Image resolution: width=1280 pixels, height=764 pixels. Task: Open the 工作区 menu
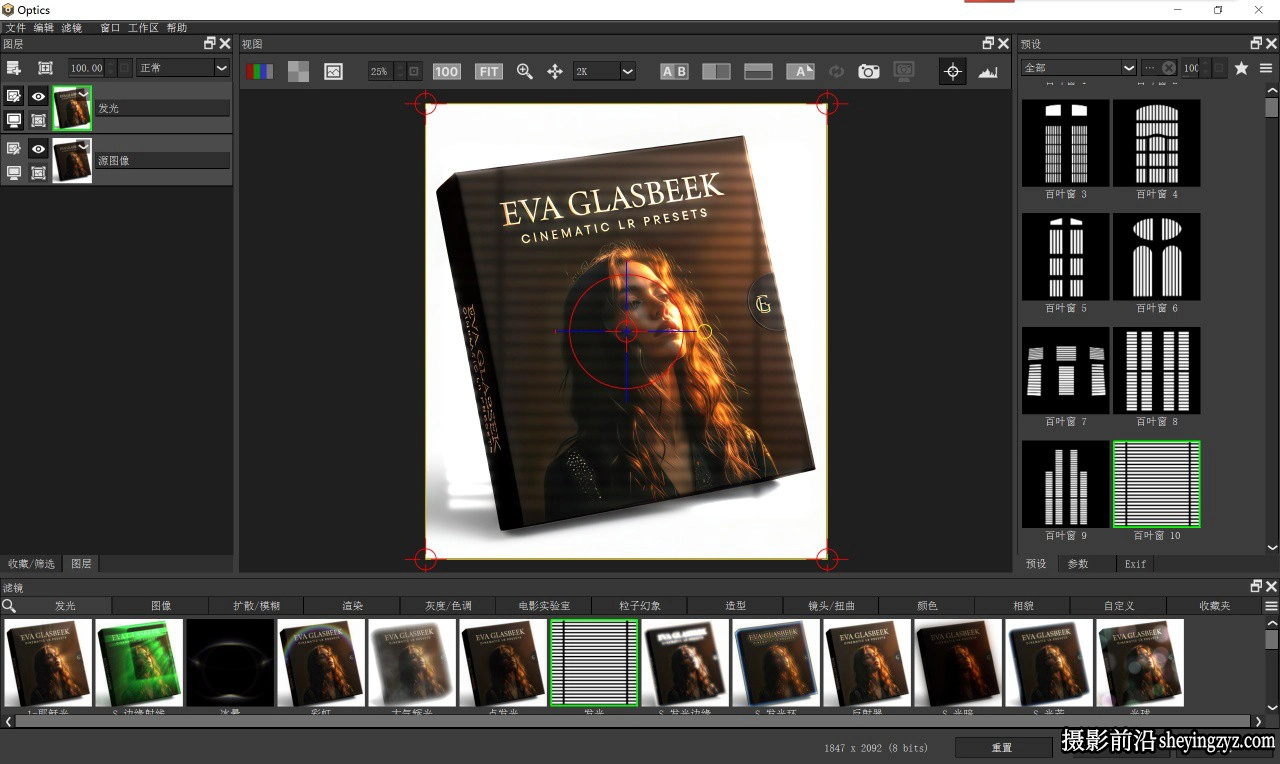tap(143, 28)
